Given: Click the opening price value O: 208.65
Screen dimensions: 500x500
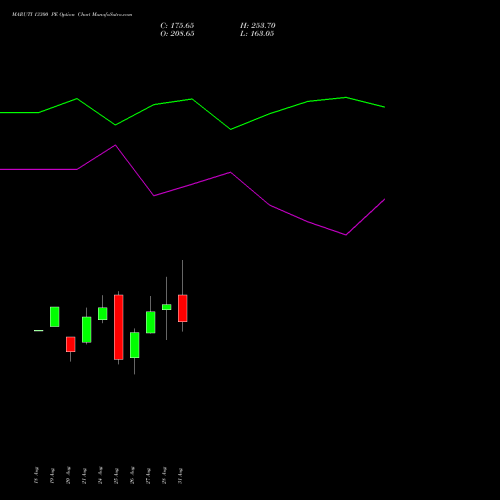Looking at the screenshot, I should tap(177, 34).
